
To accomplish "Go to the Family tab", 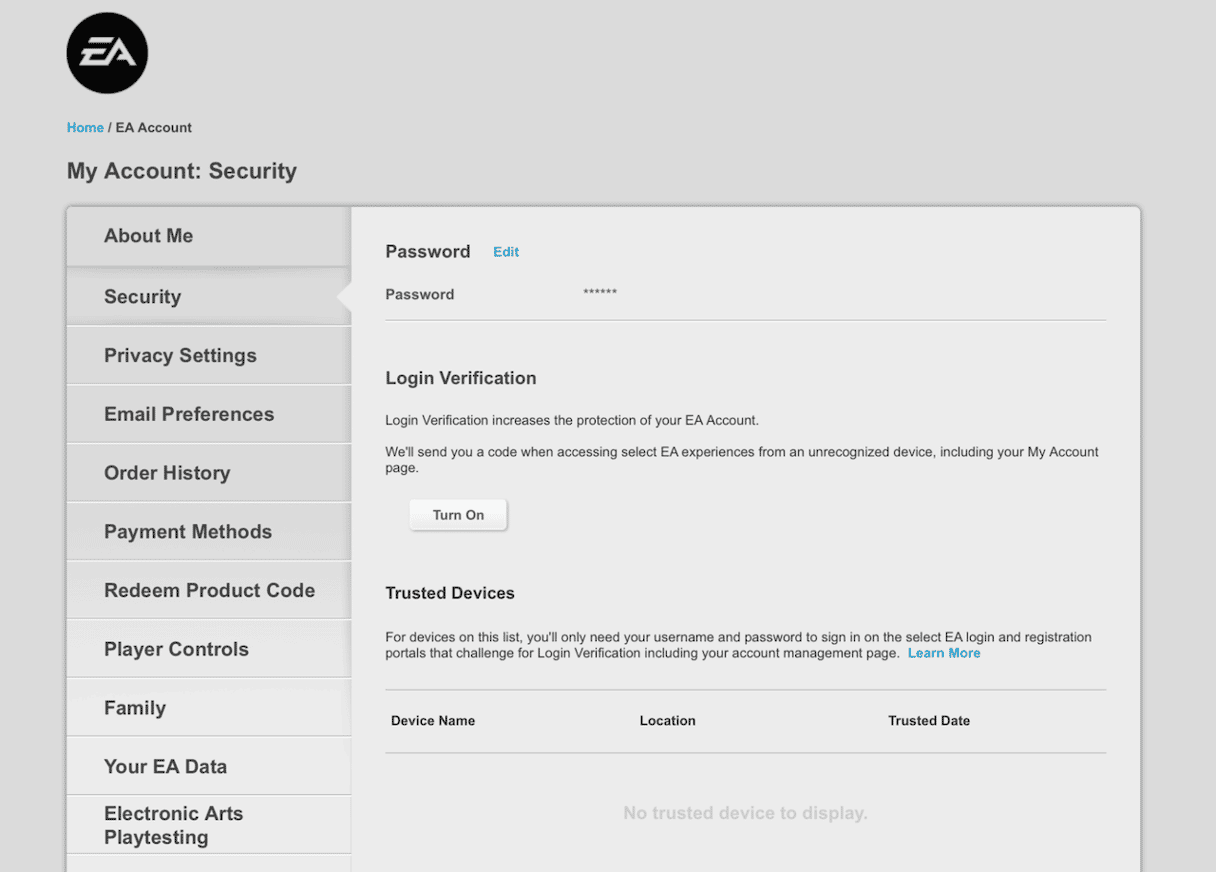I will tap(135, 708).
